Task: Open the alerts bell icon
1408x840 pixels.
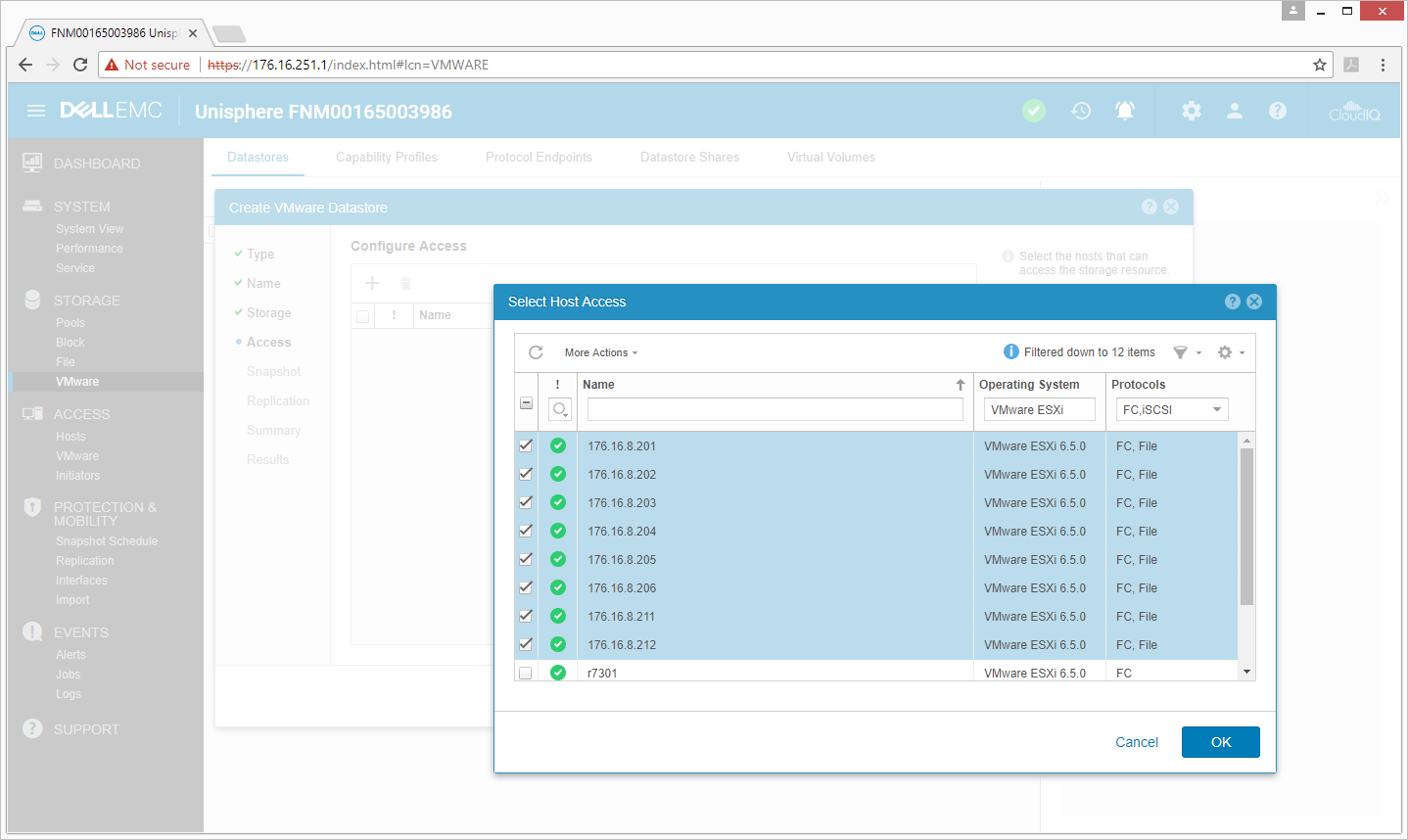Action: point(1125,111)
